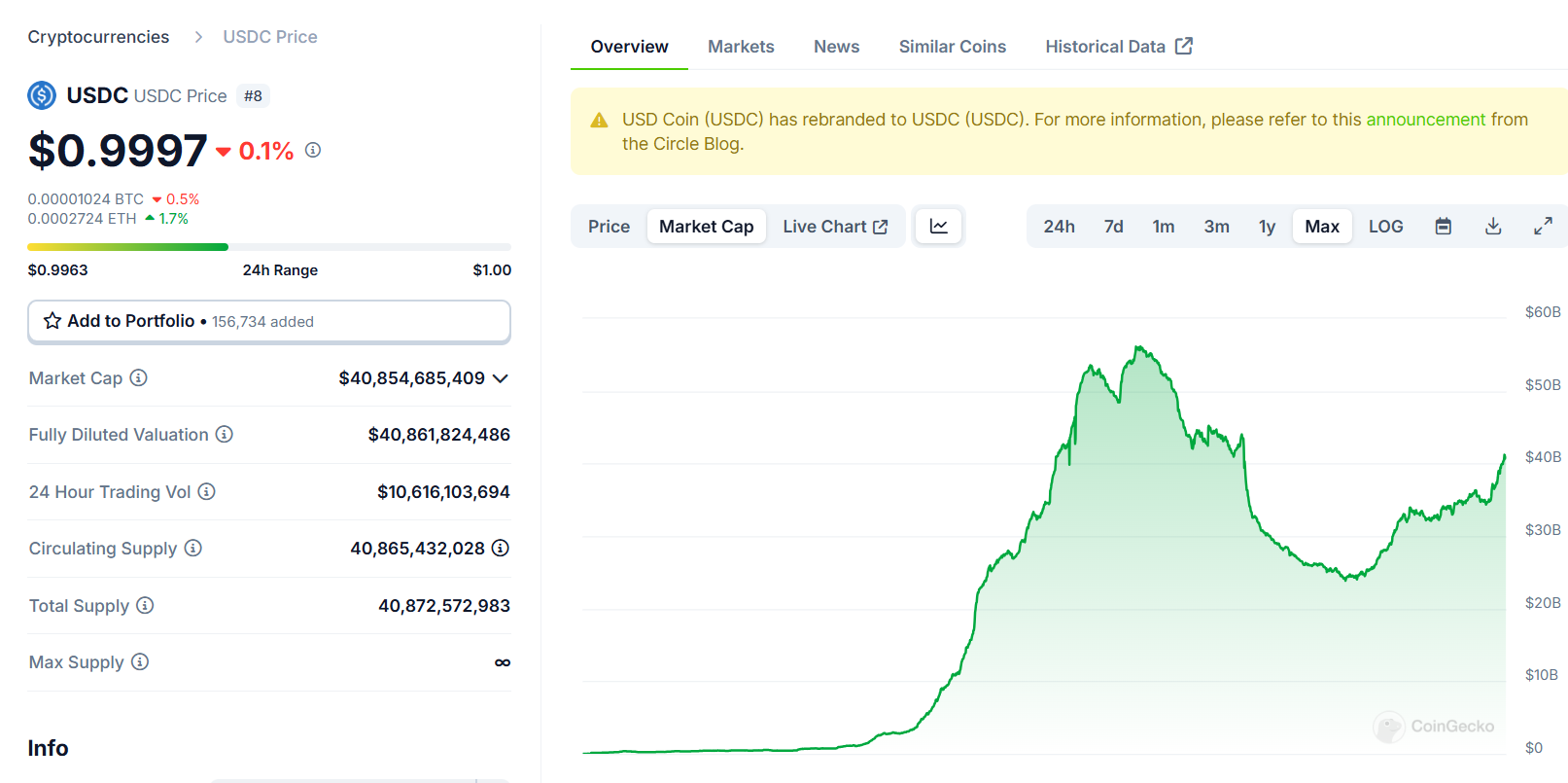The height and width of the screenshot is (783, 1568).
Task: Open the Similar Coins tab
Action: point(953,47)
